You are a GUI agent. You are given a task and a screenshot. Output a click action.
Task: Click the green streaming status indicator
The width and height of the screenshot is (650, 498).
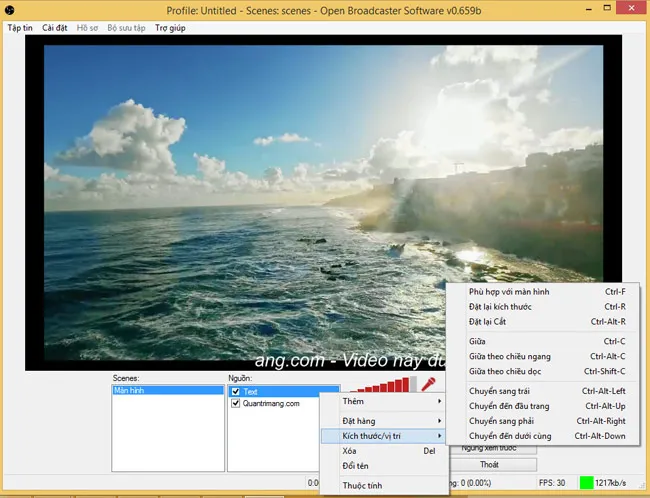[586, 482]
